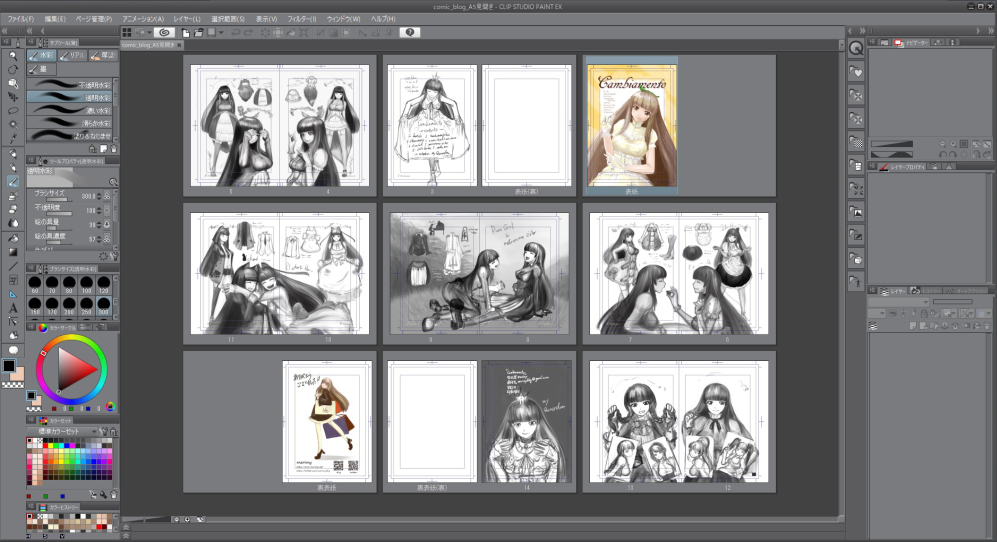Select the Pen tool
997x542 pixels.
point(13,153)
